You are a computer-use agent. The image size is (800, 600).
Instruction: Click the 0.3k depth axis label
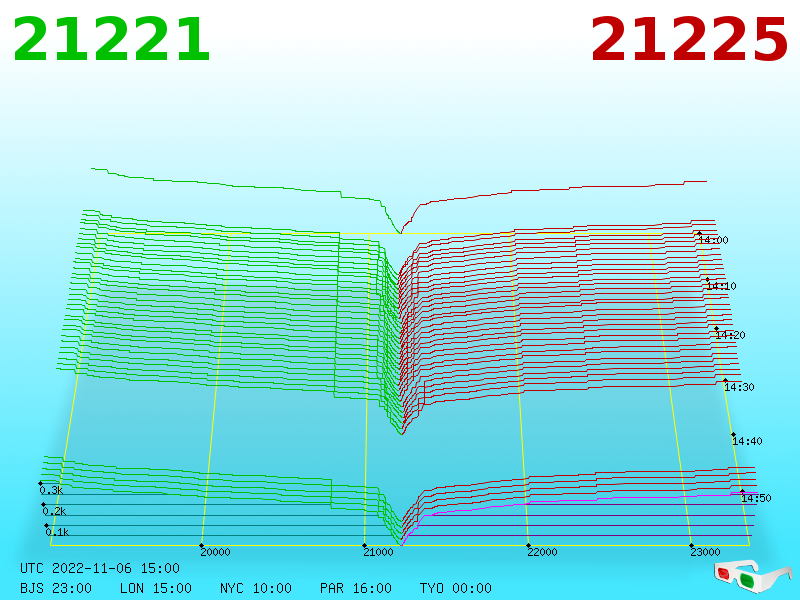point(51,490)
